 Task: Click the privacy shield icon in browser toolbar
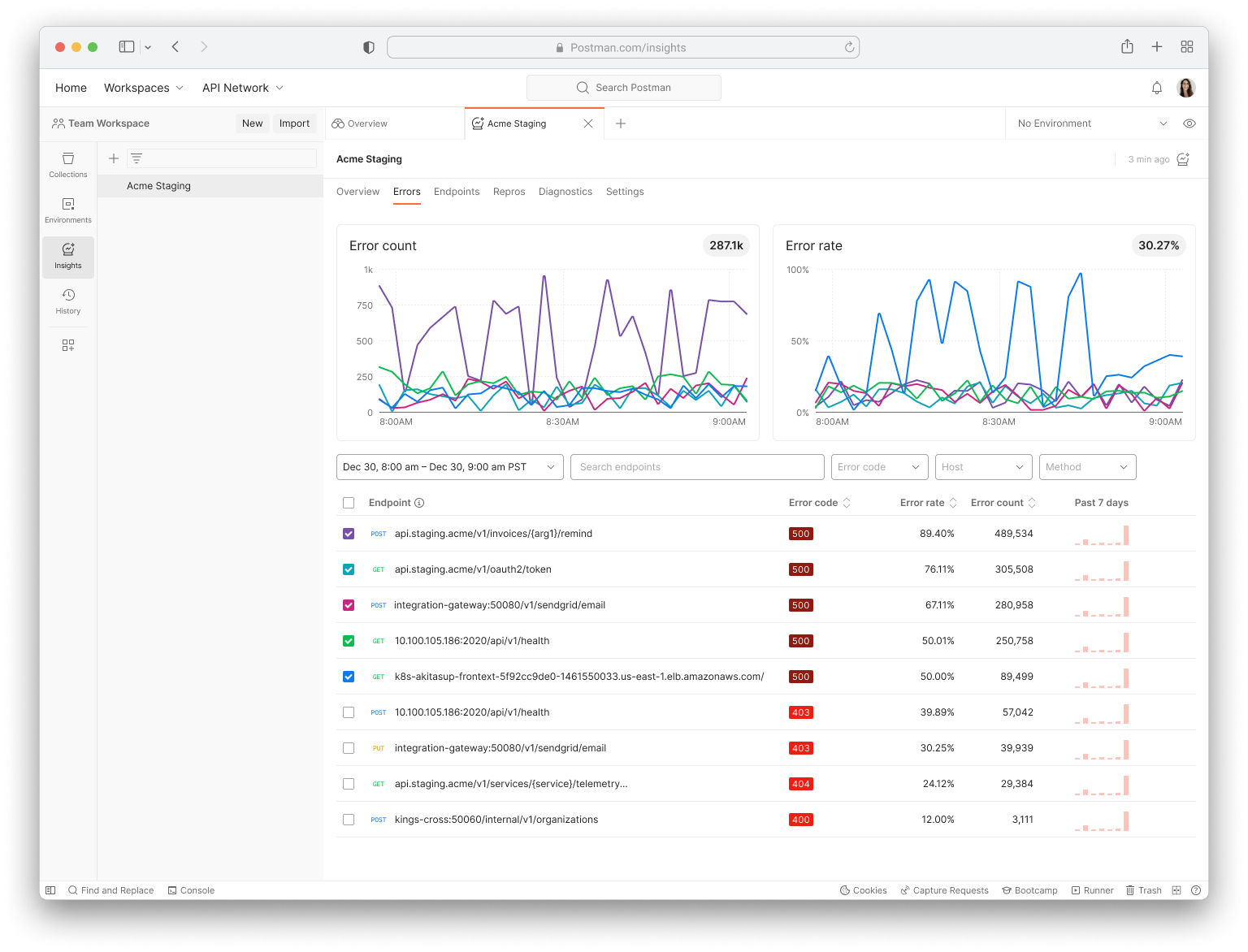[369, 47]
